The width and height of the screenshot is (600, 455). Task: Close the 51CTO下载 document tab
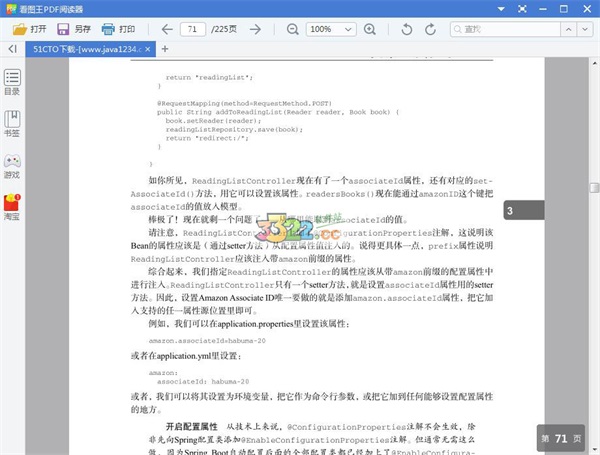(x=148, y=49)
